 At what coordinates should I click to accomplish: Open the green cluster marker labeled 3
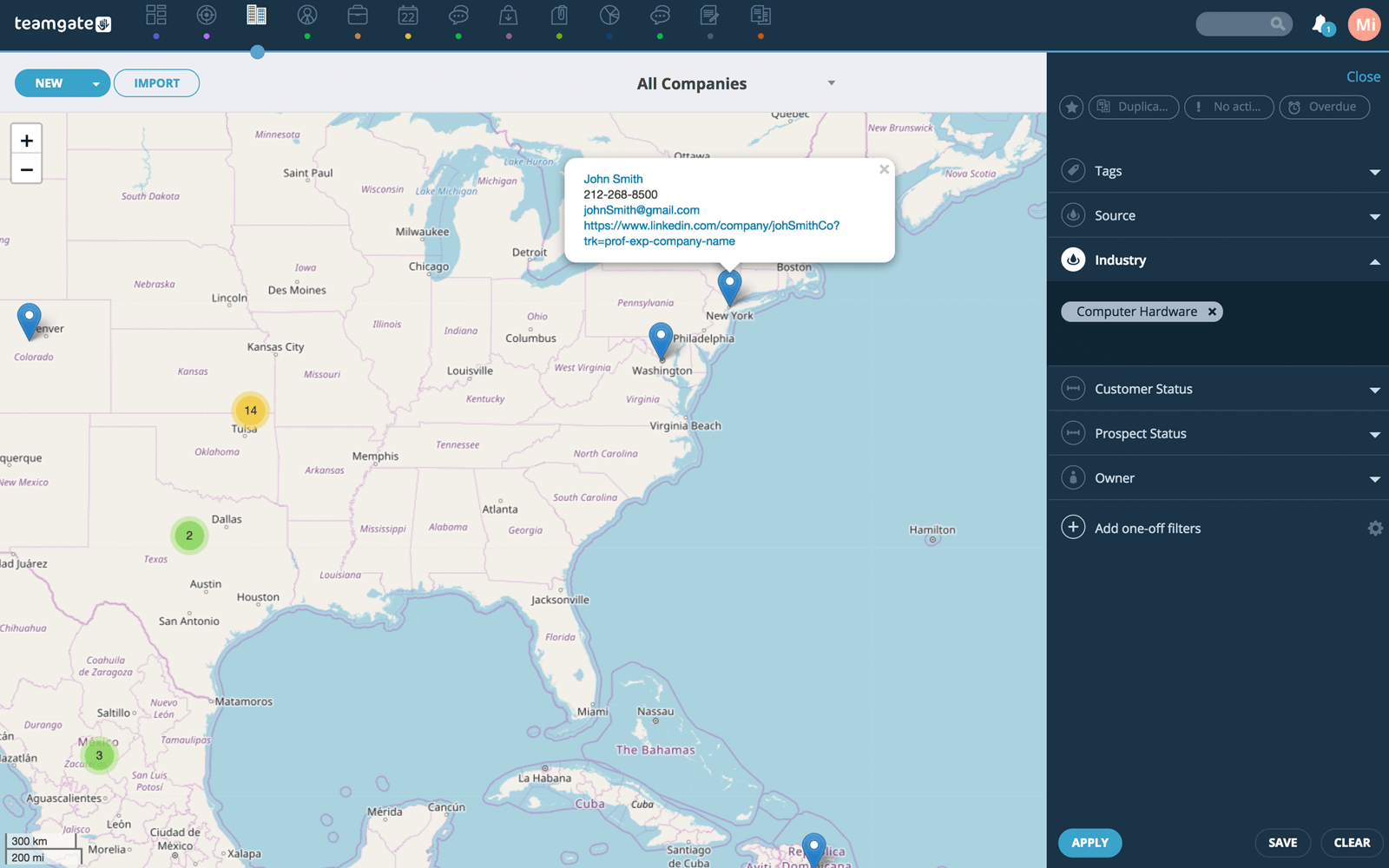[99, 755]
